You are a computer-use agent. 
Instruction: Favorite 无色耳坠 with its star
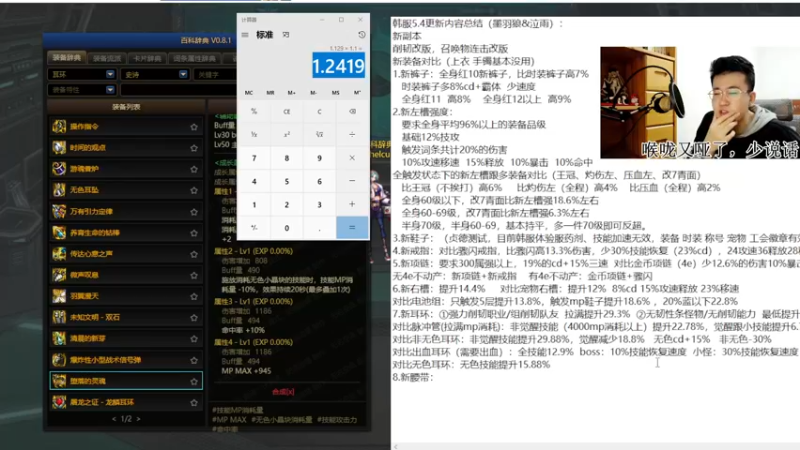tap(194, 190)
